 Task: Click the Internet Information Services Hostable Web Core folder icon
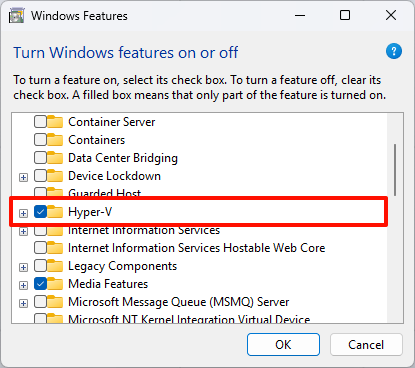point(55,248)
